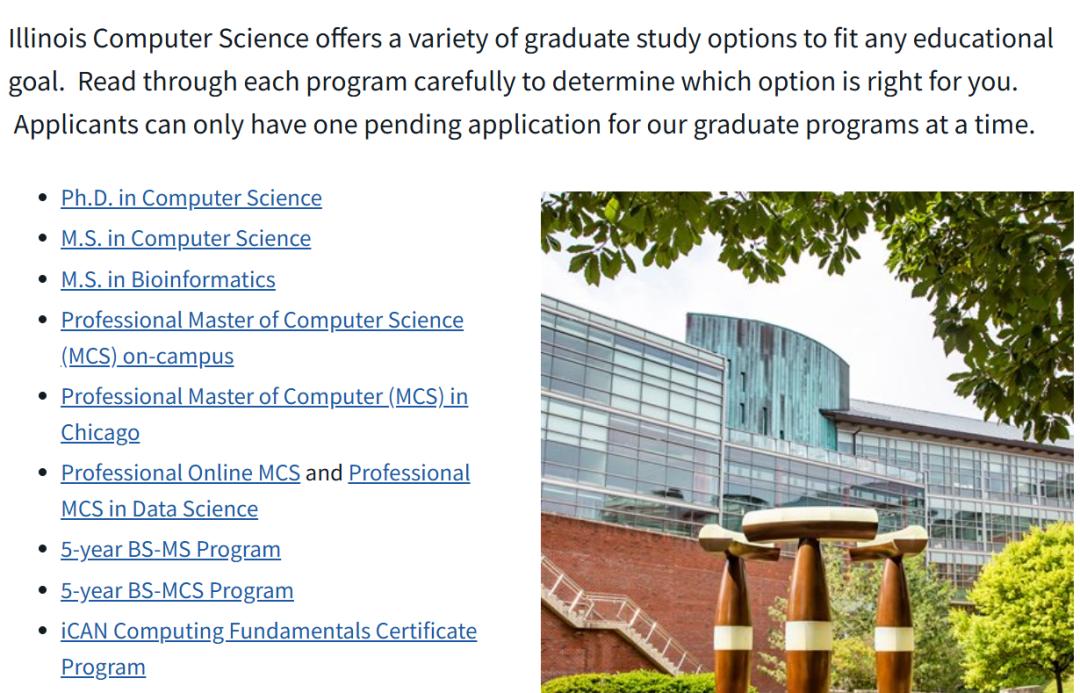The image size is (1080, 693).
Task: Open the 5-year BS-MS Program link
Action: pos(170,550)
